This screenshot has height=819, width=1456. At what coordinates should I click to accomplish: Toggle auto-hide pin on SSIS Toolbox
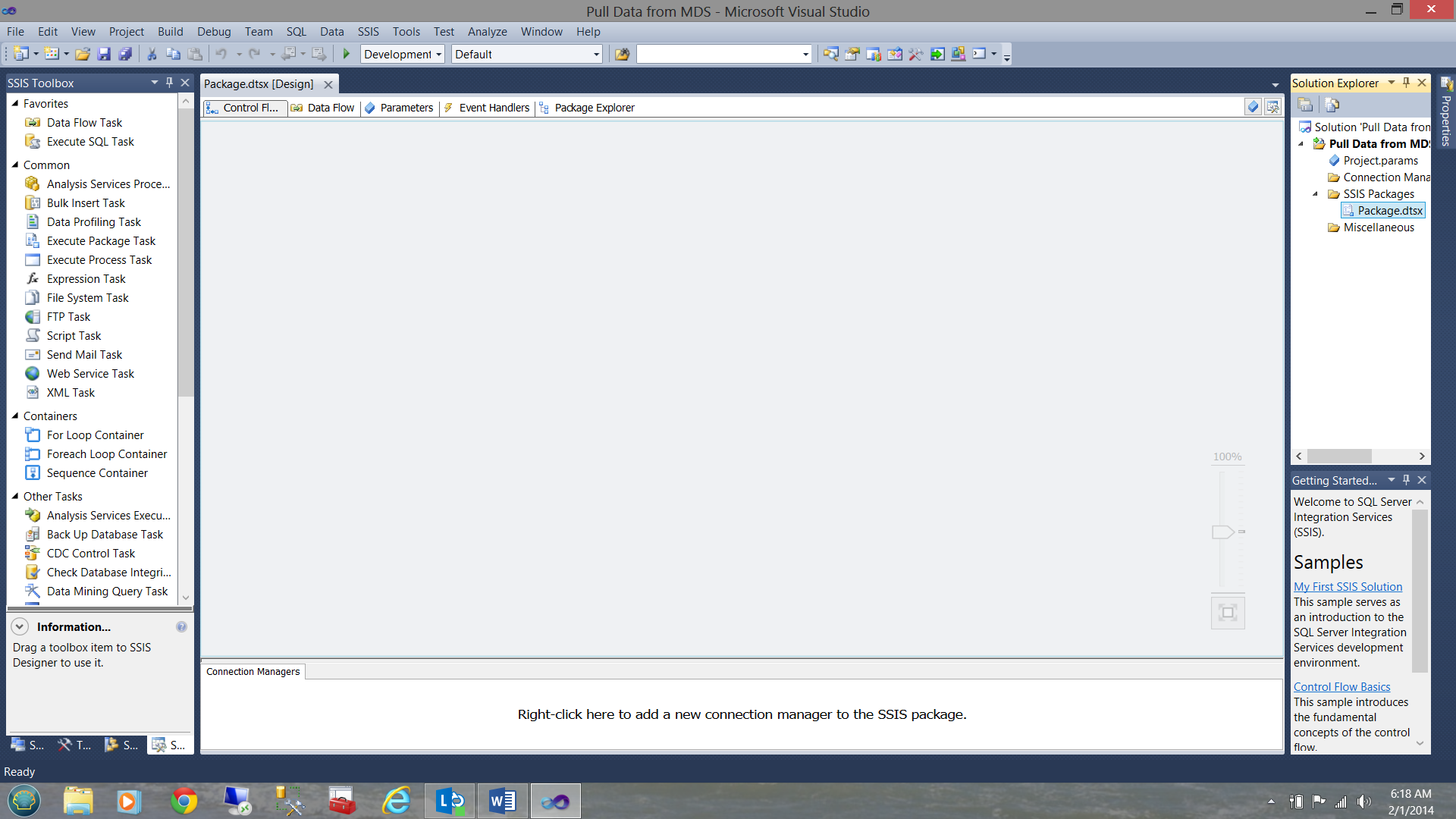tap(170, 83)
